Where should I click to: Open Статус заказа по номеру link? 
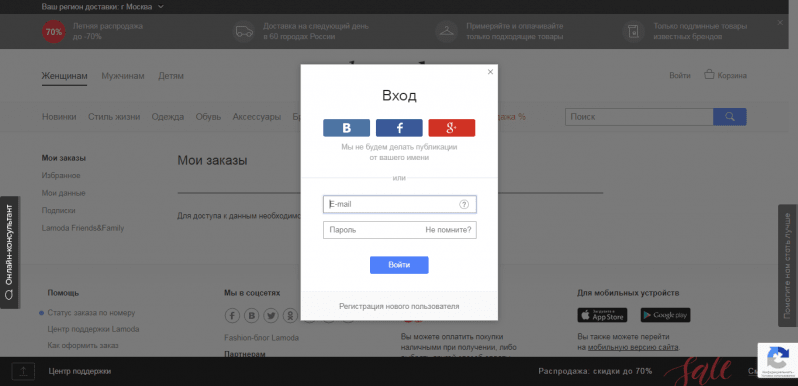(91, 313)
